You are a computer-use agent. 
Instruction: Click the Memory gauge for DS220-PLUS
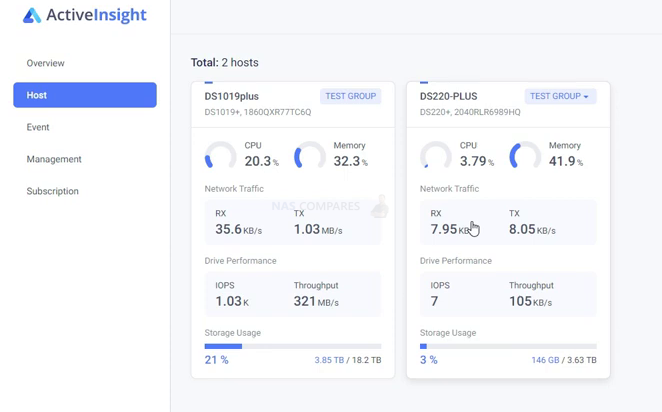(x=525, y=155)
